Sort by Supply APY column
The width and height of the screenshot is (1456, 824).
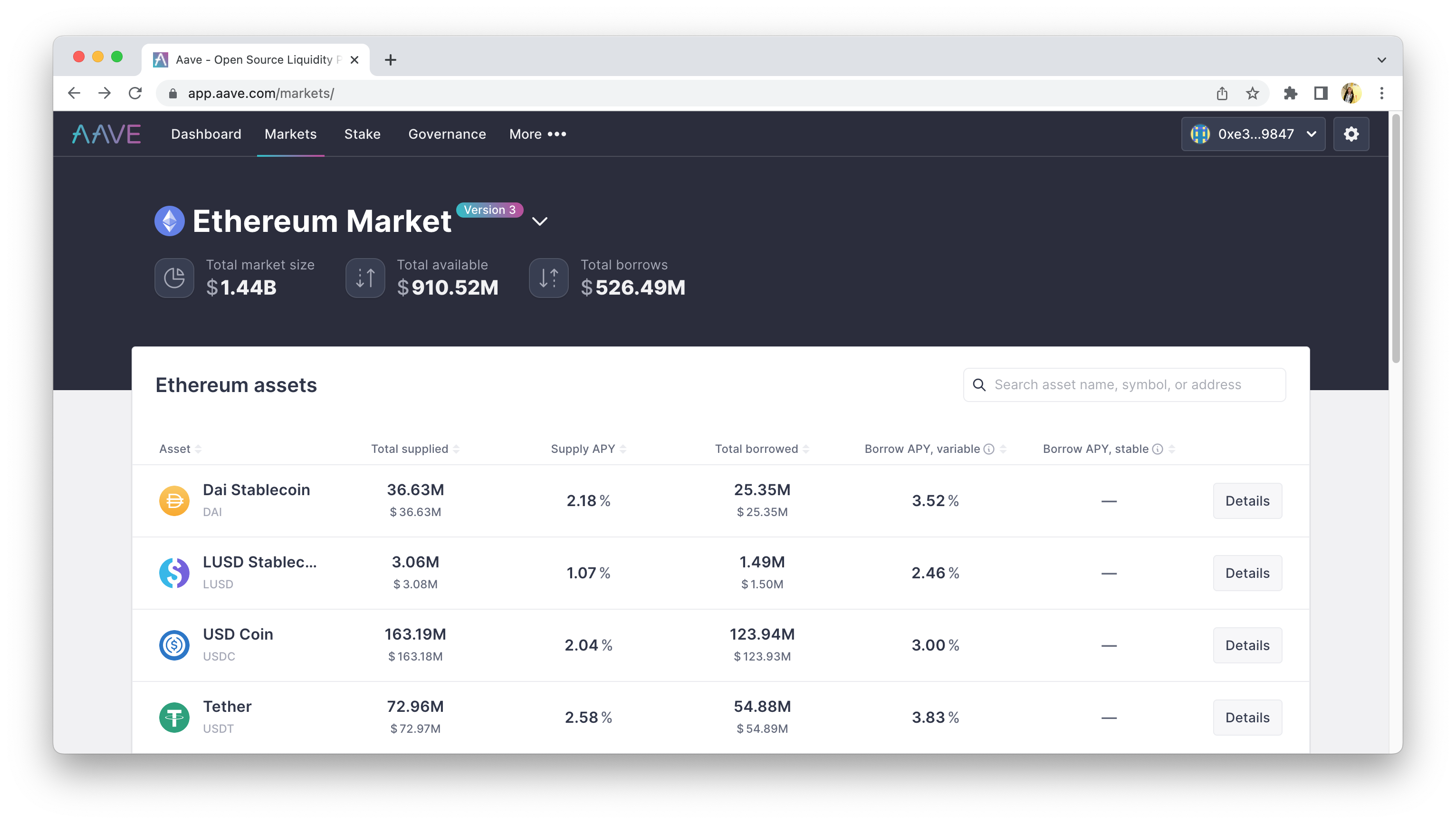click(x=588, y=449)
